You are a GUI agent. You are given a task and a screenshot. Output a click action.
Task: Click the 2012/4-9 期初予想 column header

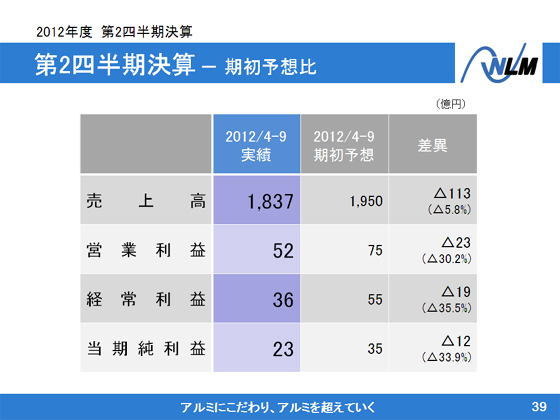pos(344,144)
